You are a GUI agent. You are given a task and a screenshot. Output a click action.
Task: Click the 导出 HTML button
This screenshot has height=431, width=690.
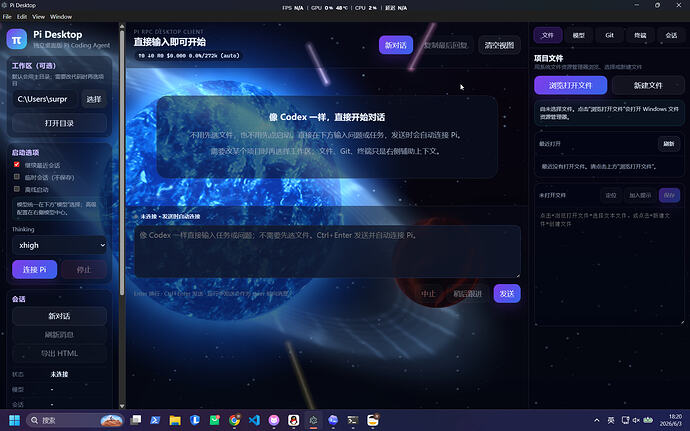coord(59,353)
